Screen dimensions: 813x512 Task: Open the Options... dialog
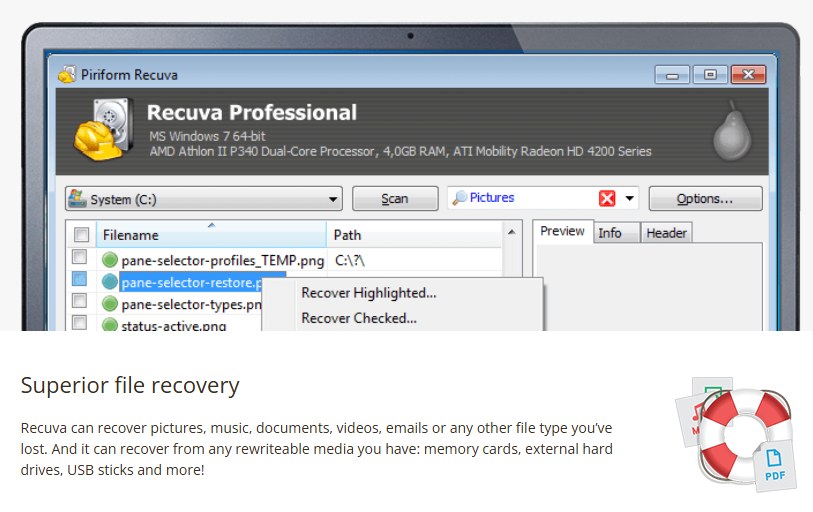click(x=705, y=199)
